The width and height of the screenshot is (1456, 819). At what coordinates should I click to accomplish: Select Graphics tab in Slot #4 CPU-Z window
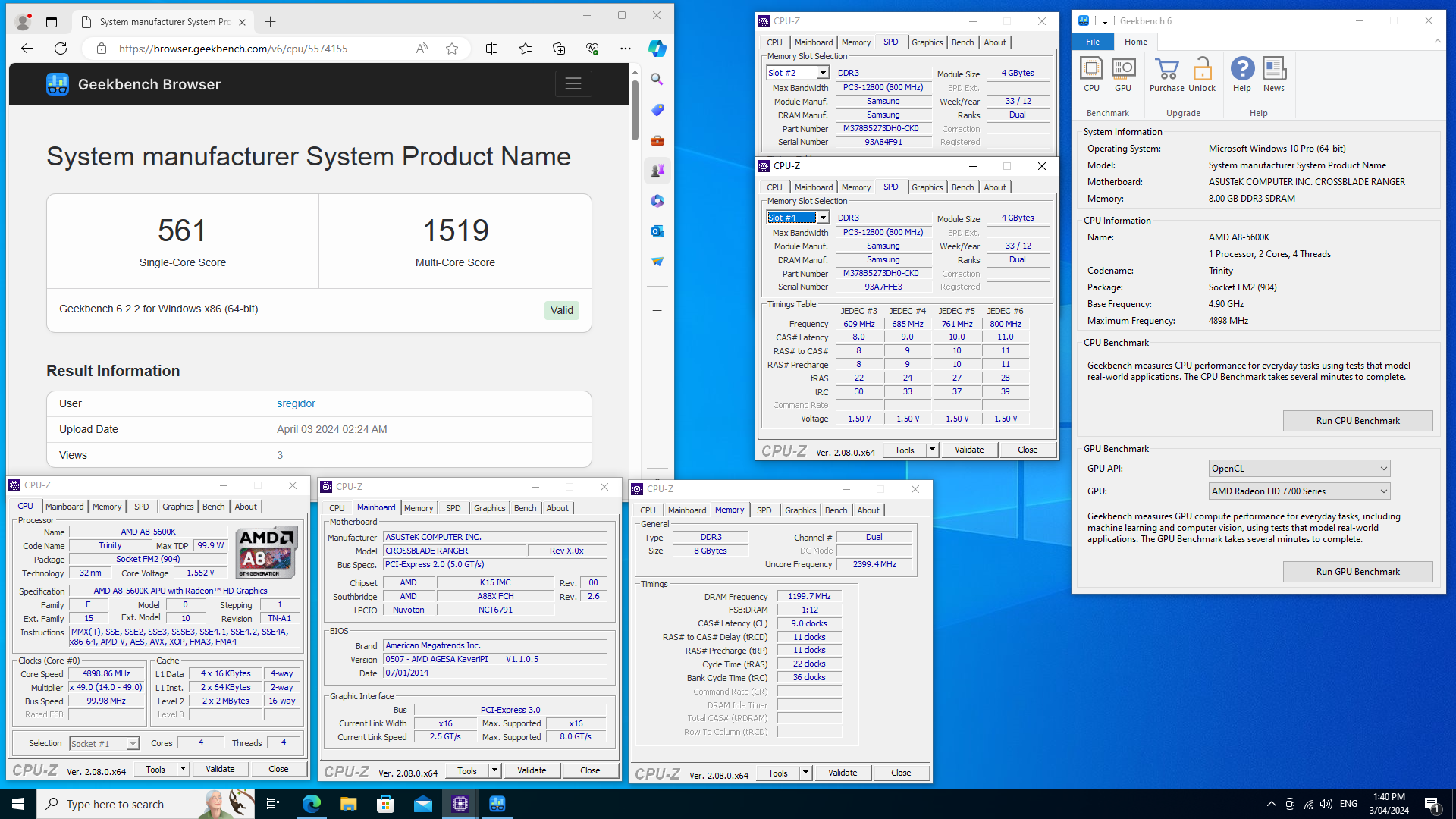[927, 187]
